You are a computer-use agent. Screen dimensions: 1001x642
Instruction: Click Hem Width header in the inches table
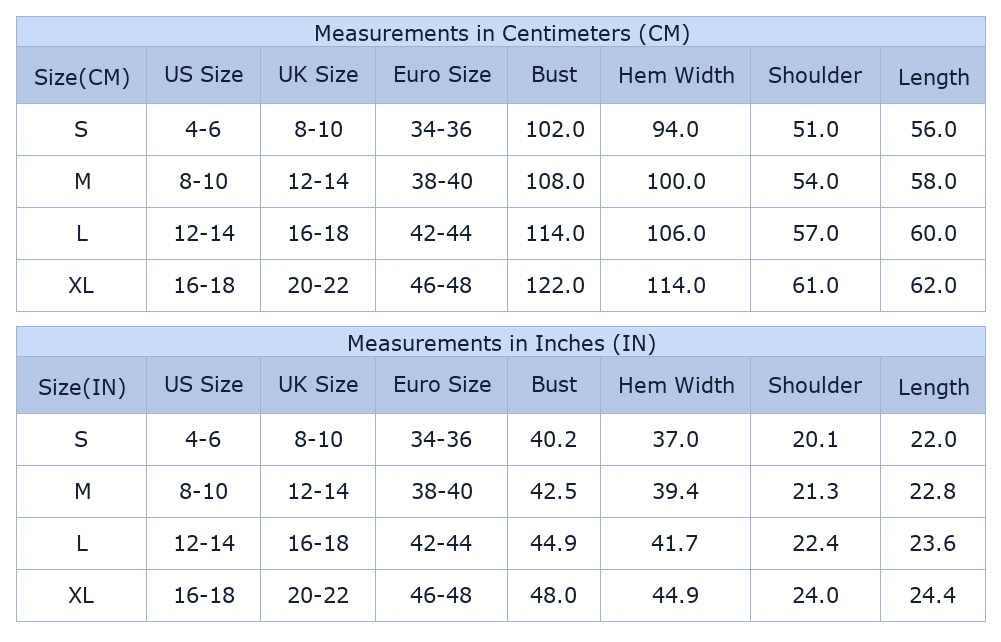[676, 385]
